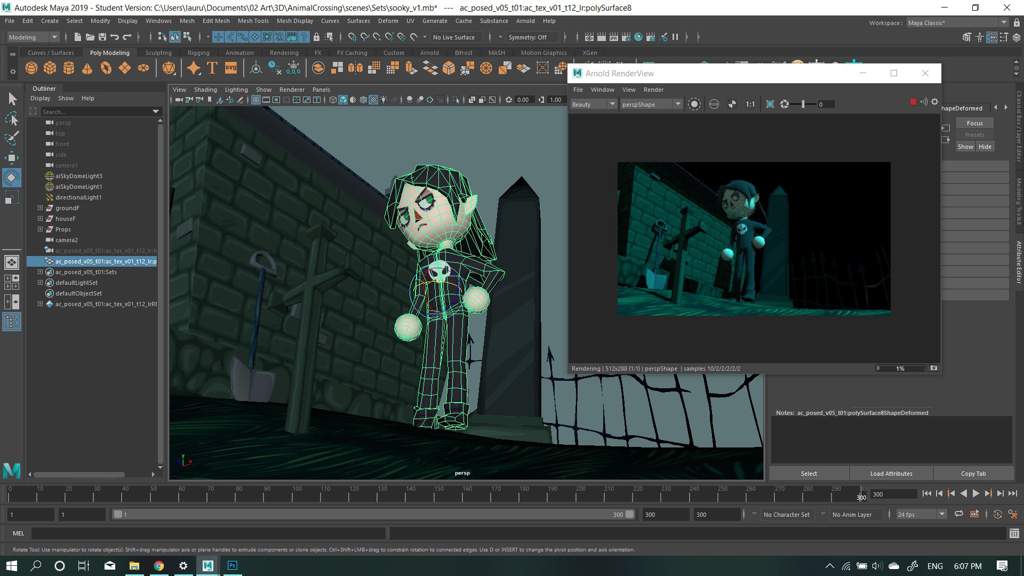Viewport: 1024px width, 576px height.
Task: Toggle RenderView refresh icon beside slider
Action: click(x=784, y=104)
